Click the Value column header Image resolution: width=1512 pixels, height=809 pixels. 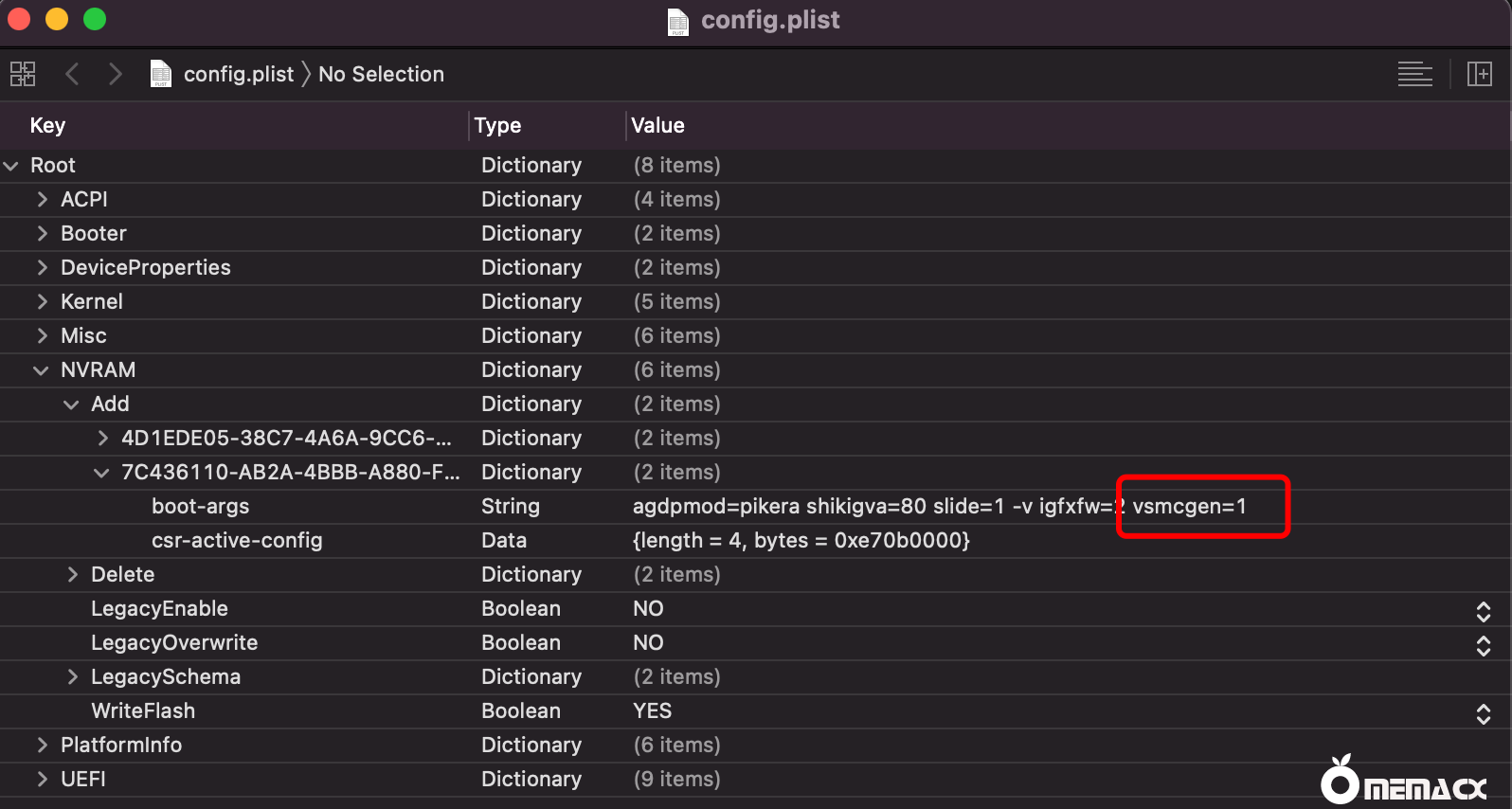657,125
